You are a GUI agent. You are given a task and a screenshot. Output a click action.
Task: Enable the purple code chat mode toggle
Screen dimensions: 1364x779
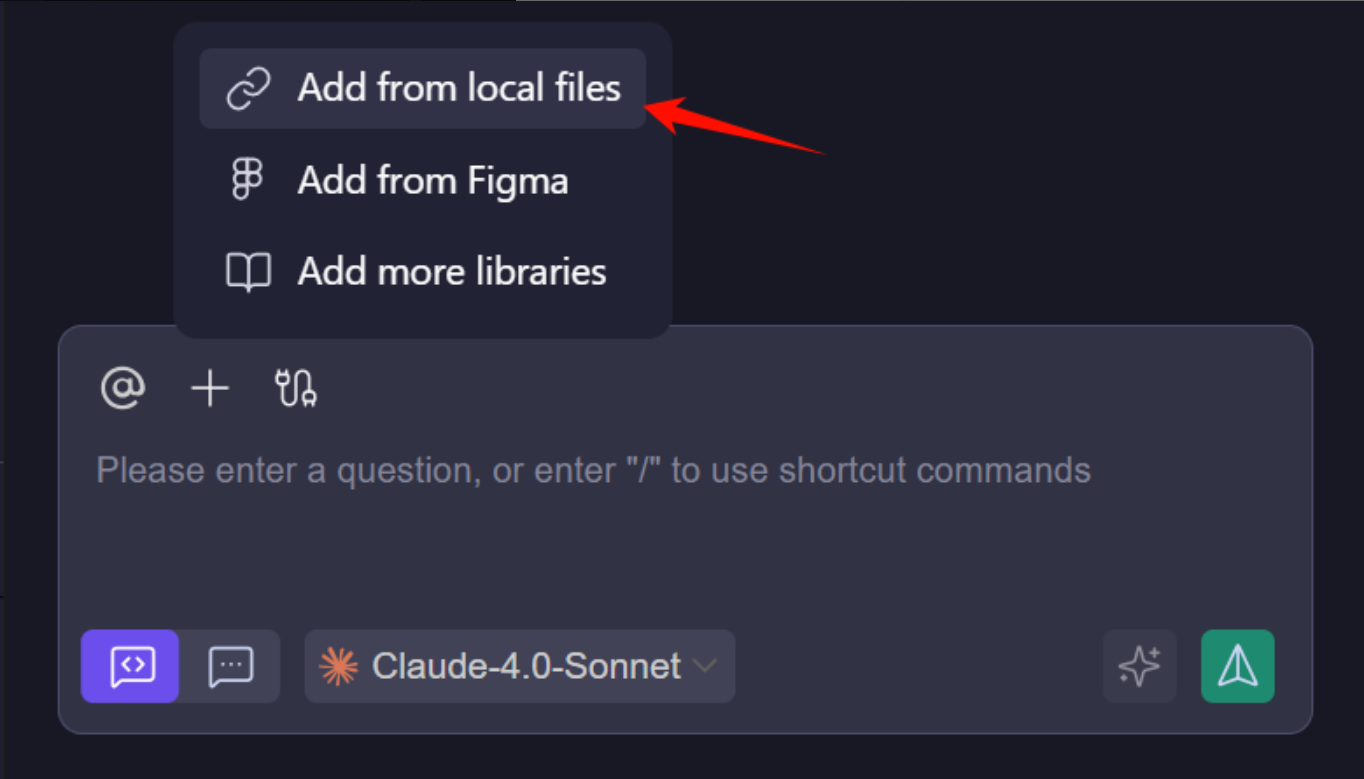[x=130, y=666]
